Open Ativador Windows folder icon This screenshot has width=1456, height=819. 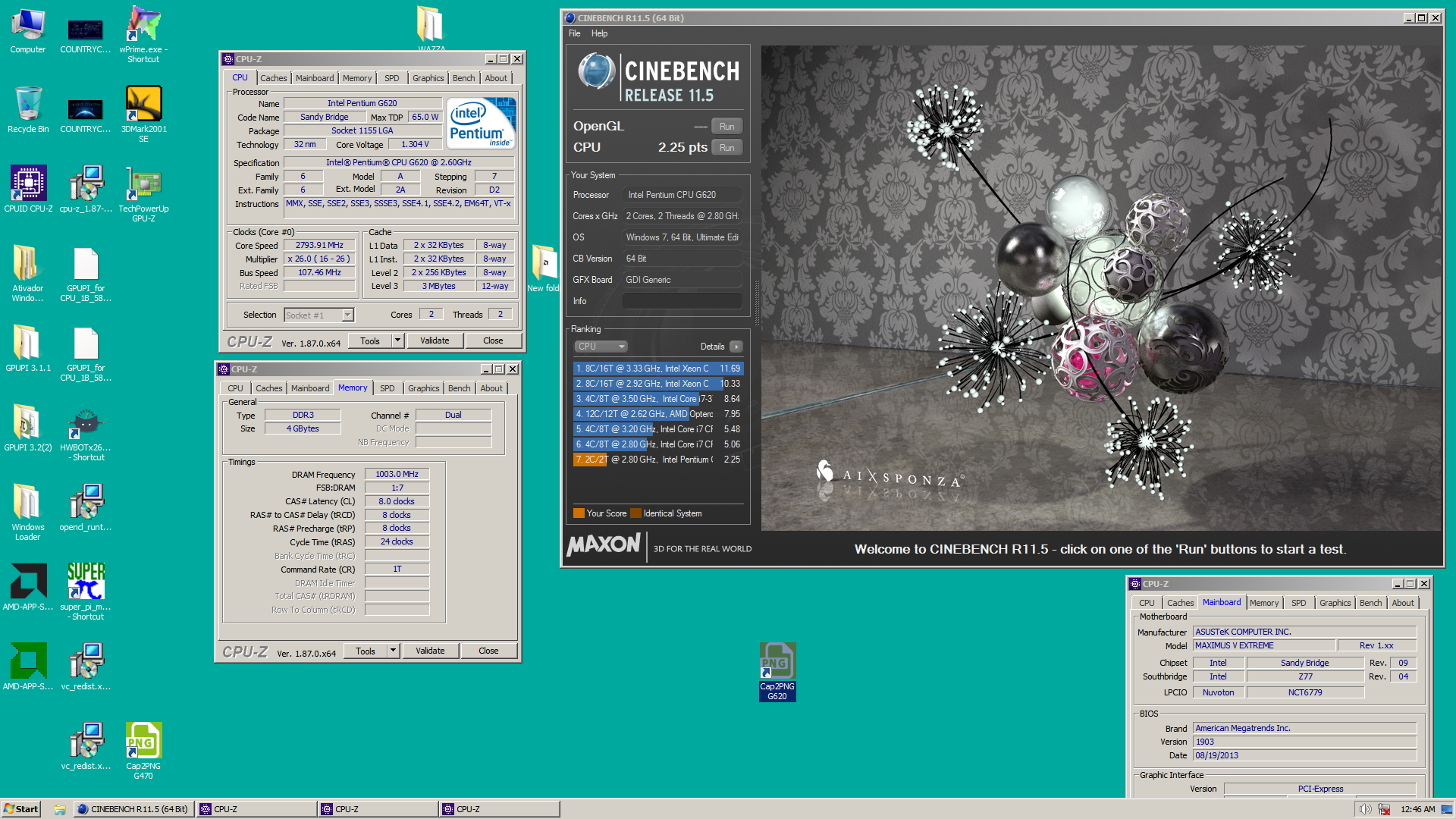(x=28, y=273)
